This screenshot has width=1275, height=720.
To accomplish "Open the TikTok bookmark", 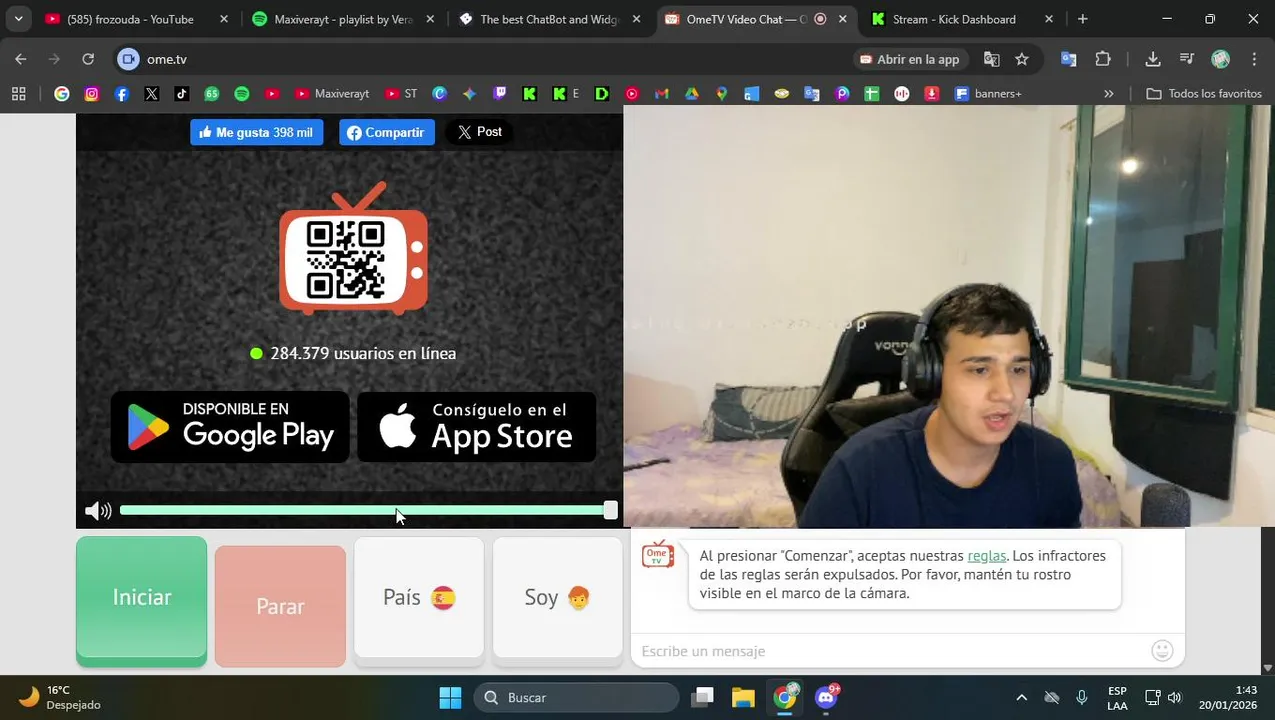I will (x=181, y=93).
